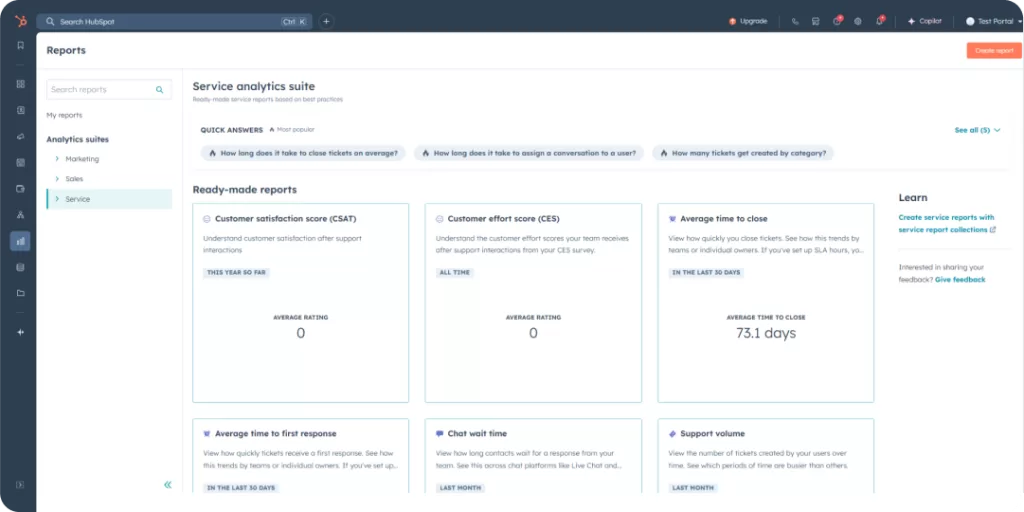The width and height of the screenshot is (1024, 512).
Task: Click the Customer effort score card icon
Action: click(x=440, y=219)
